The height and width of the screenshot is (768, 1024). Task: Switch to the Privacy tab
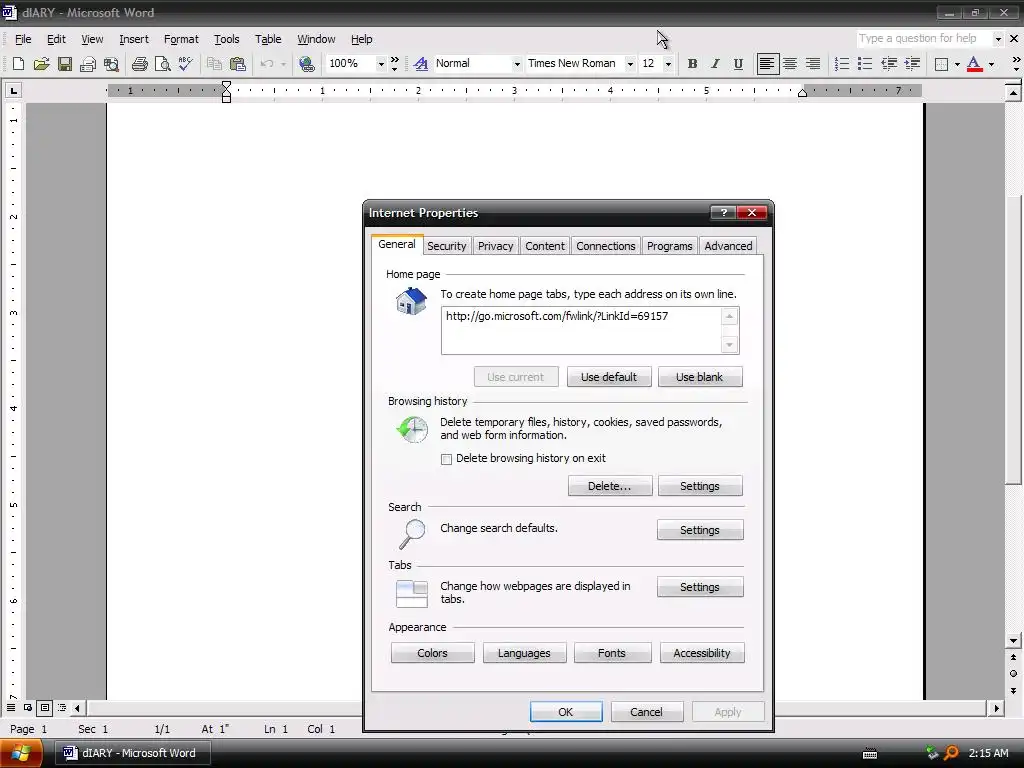pos(495,246)
